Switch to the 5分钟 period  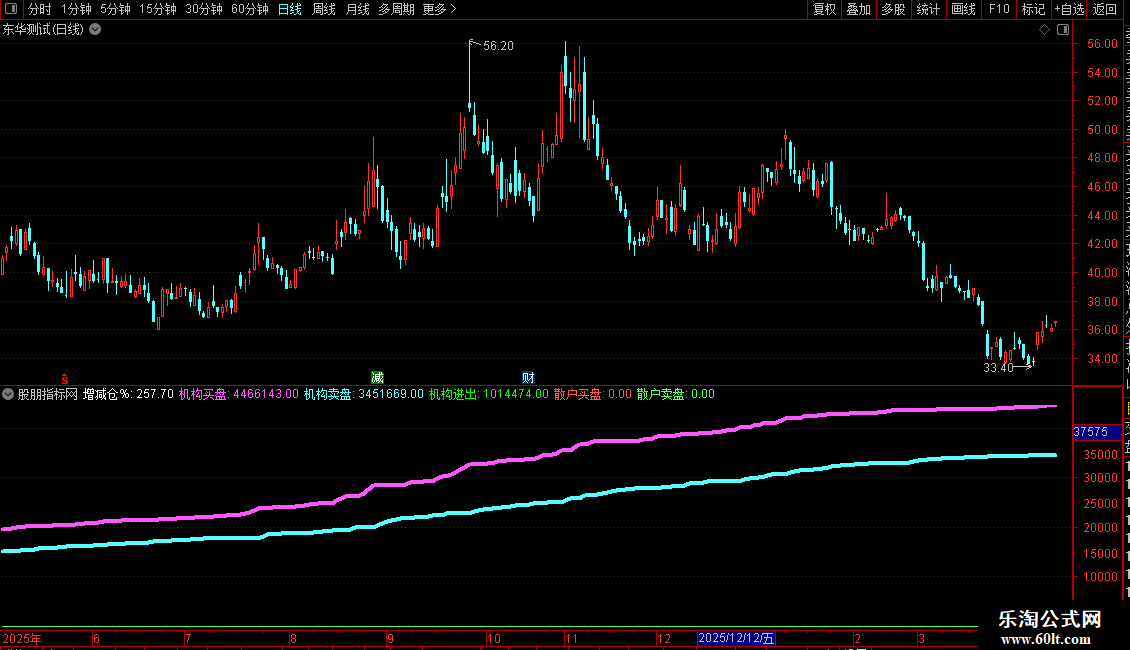(x=115, y=9)
